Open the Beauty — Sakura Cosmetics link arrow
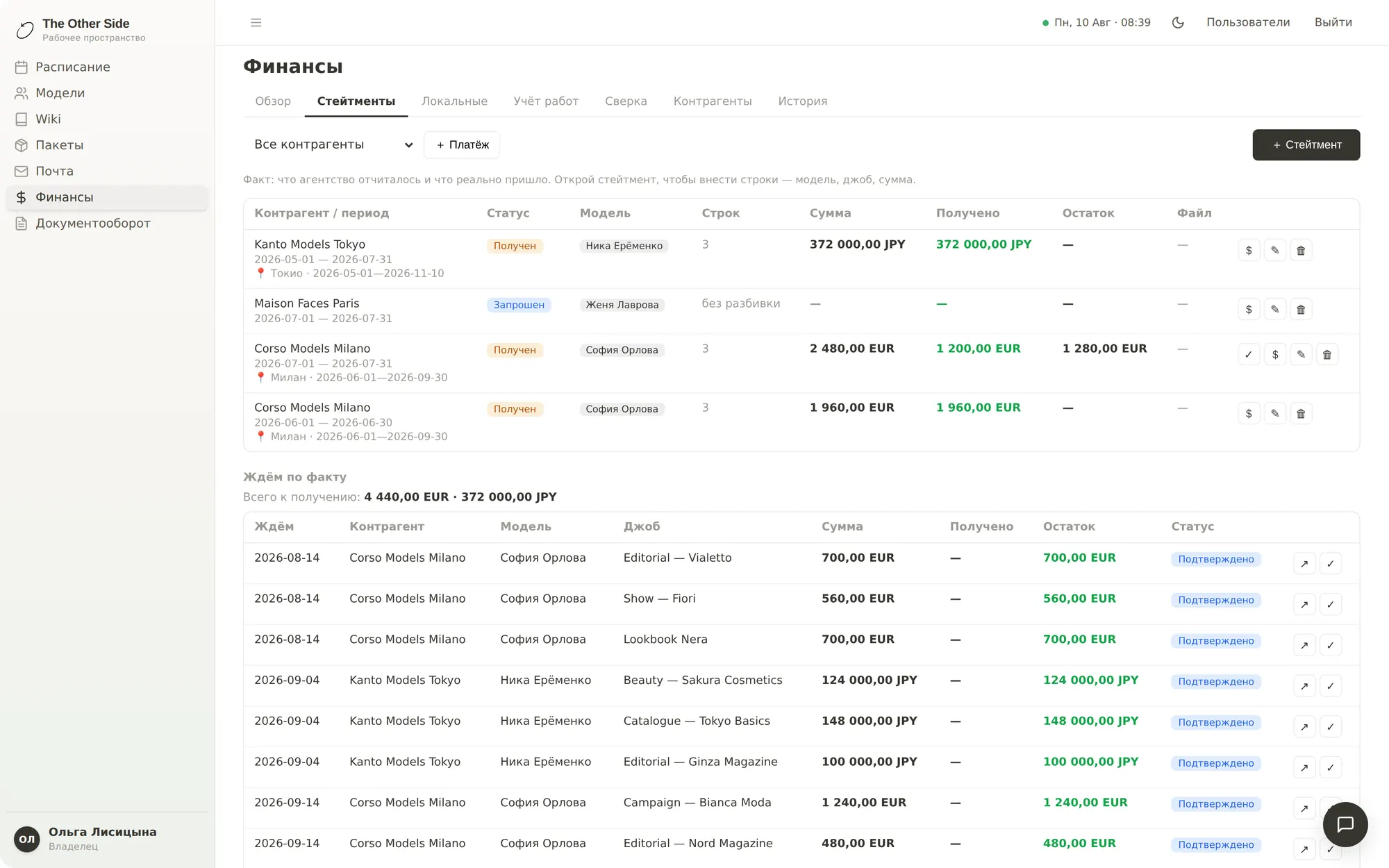The width and height of the screenshot is (1389, 868). pos(1304,686)
